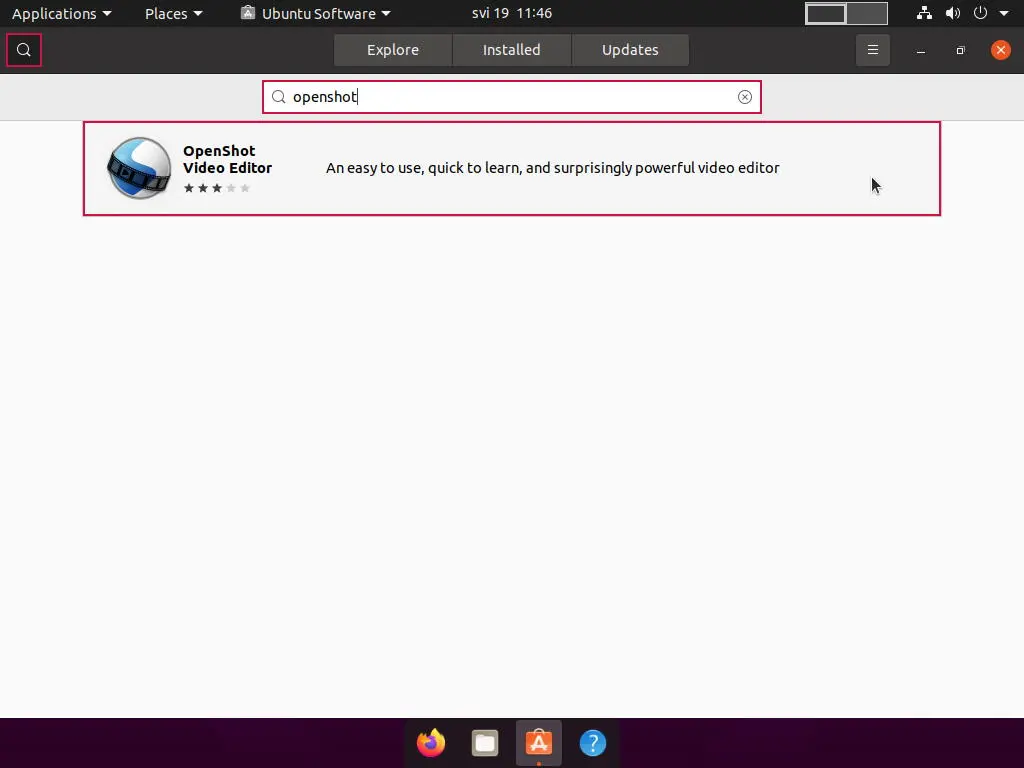Restore the Ubuntu Software window size
This screenshot has height=768, width=1024.
point(961,50)
